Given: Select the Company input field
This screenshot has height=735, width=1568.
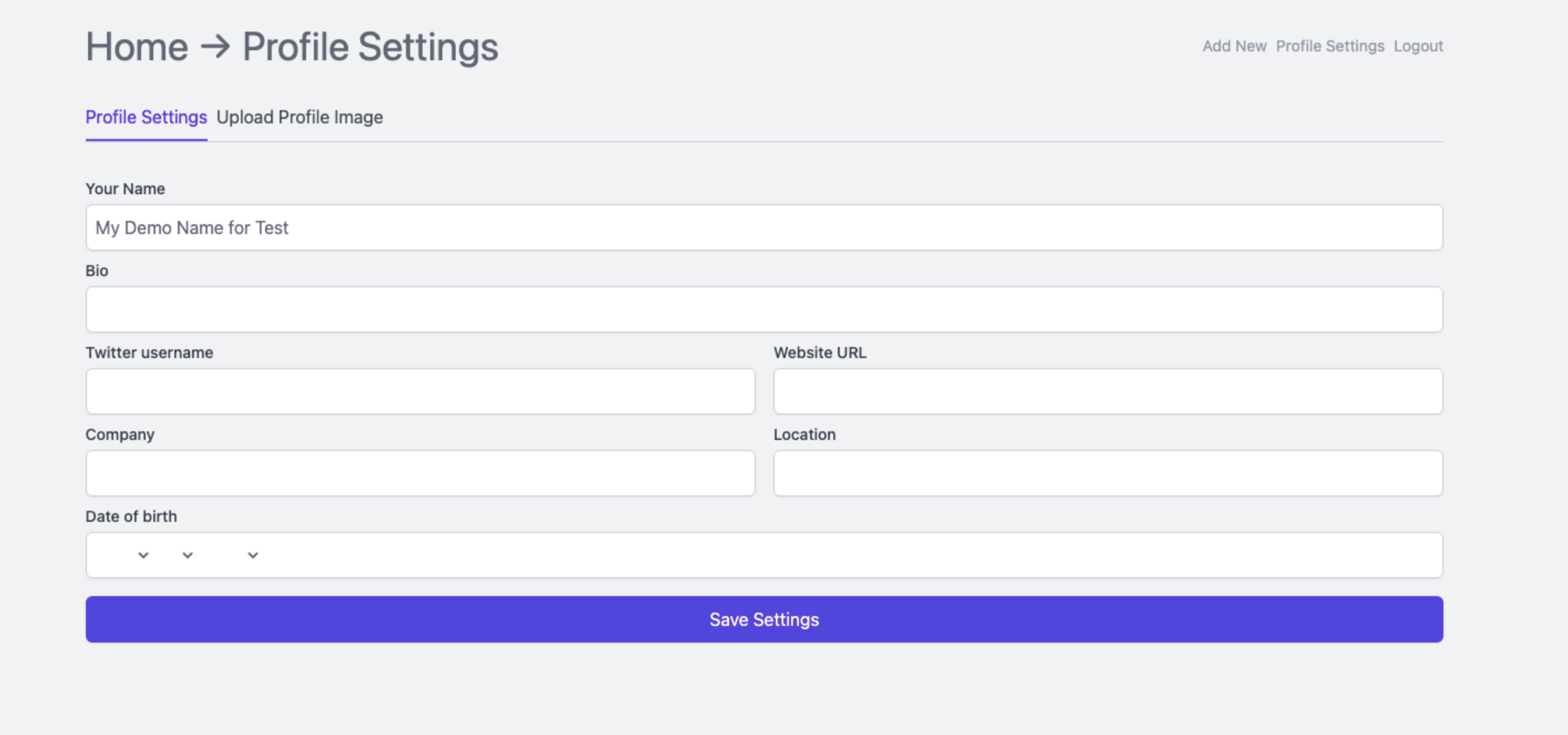Looking at the screenshot, I should [420, 473].
